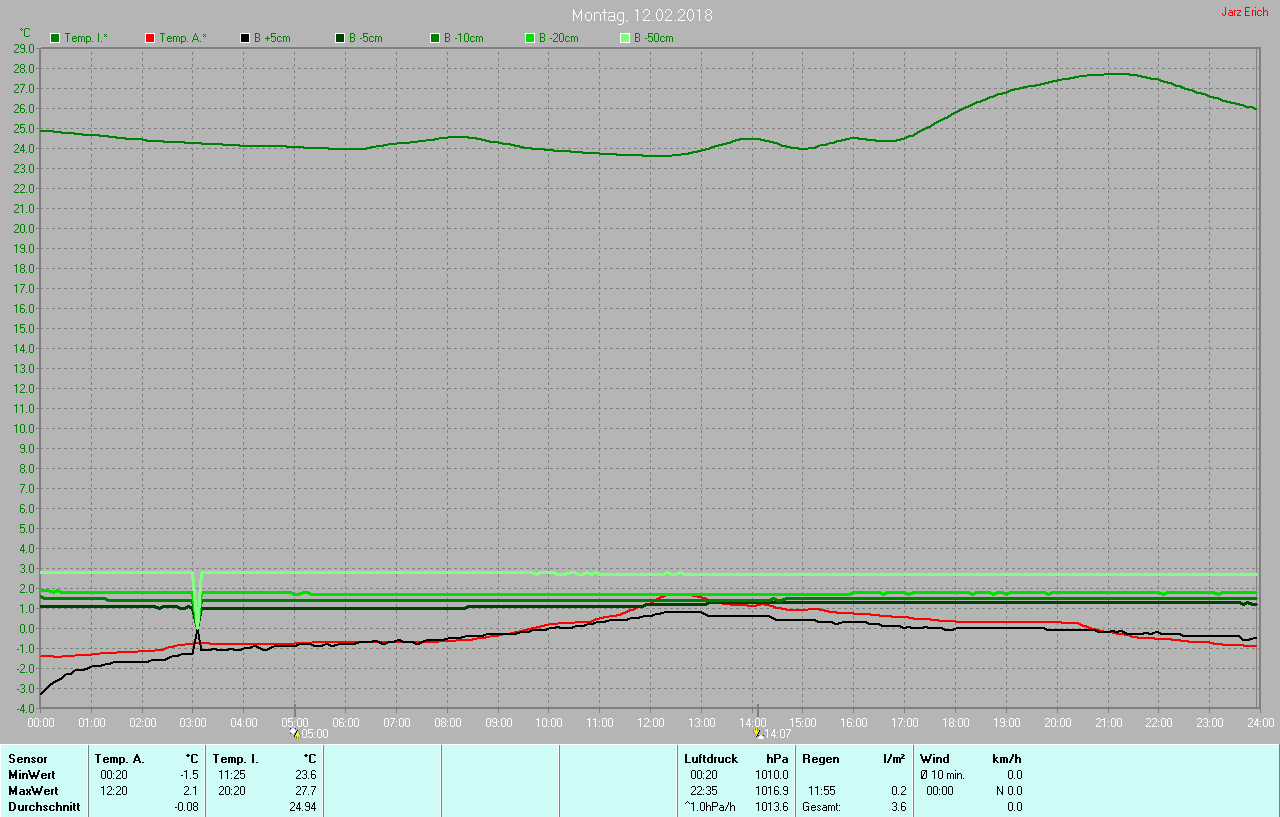Viewport: 1280px width, 817px height.
Task: Click the rain Gesamt: label
Action: pyautogui.click(x=821, y=807)
